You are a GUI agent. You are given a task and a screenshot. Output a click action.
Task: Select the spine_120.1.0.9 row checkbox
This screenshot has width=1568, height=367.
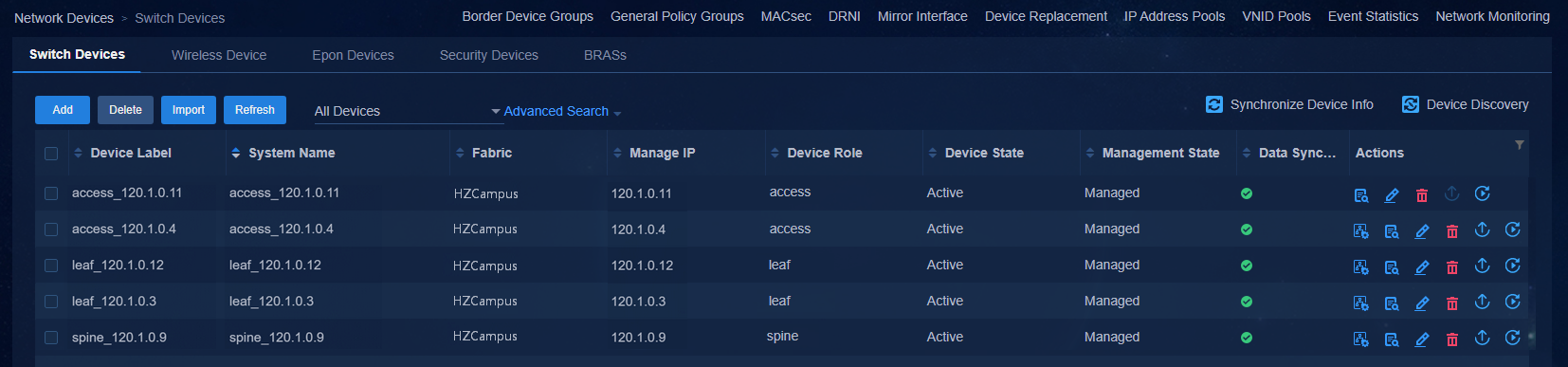[x=51, y=338]
